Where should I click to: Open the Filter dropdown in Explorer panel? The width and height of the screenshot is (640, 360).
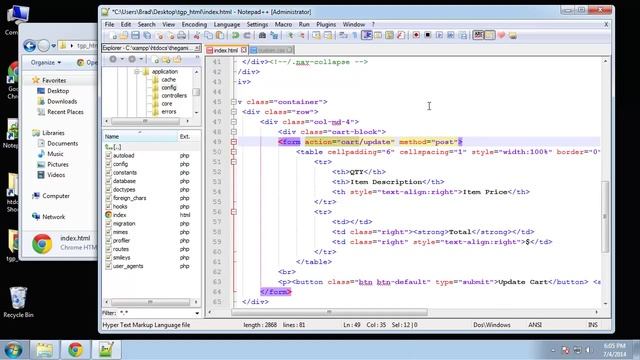click(197, 313)
